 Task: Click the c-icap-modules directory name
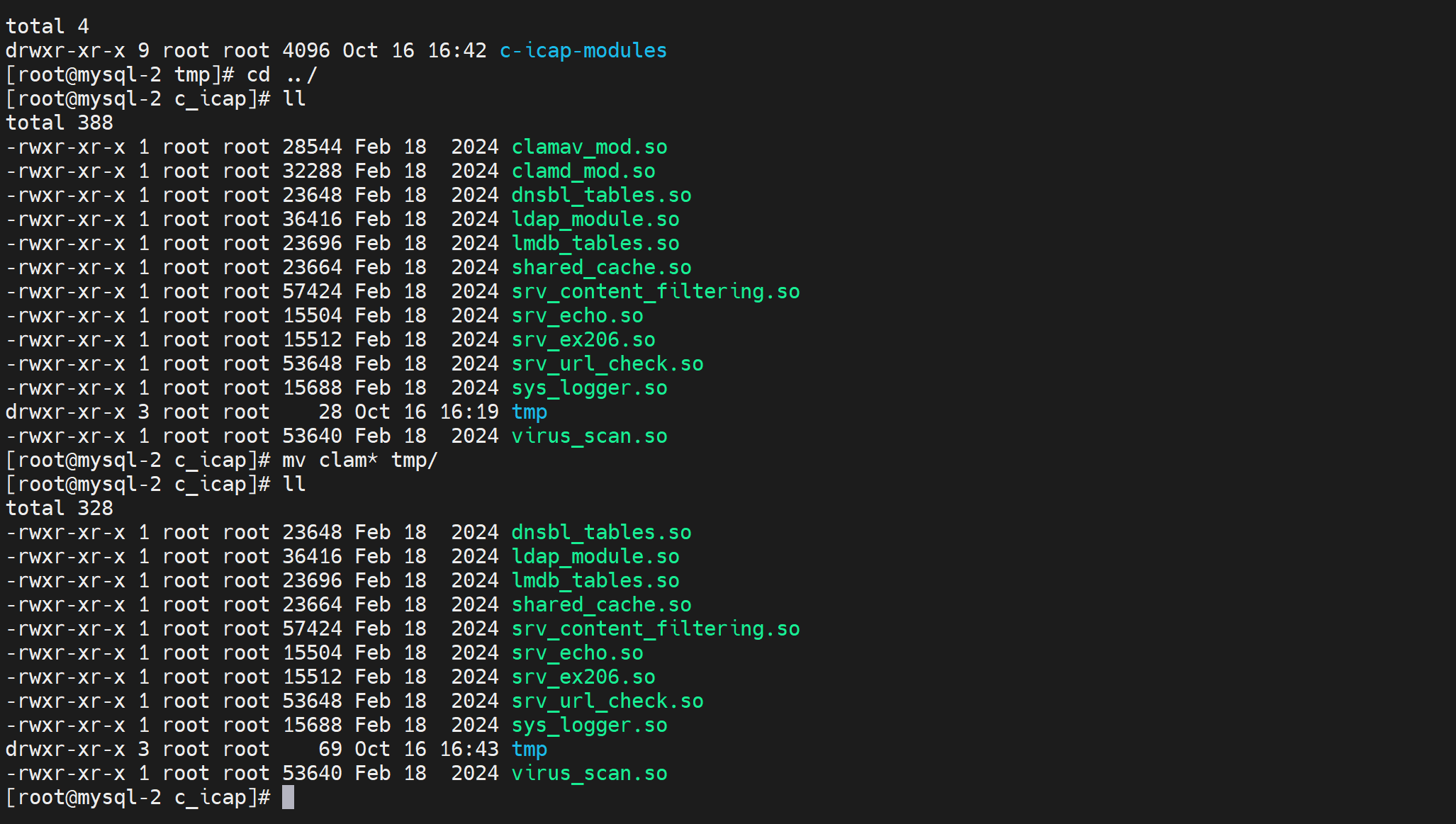(583, 51)
